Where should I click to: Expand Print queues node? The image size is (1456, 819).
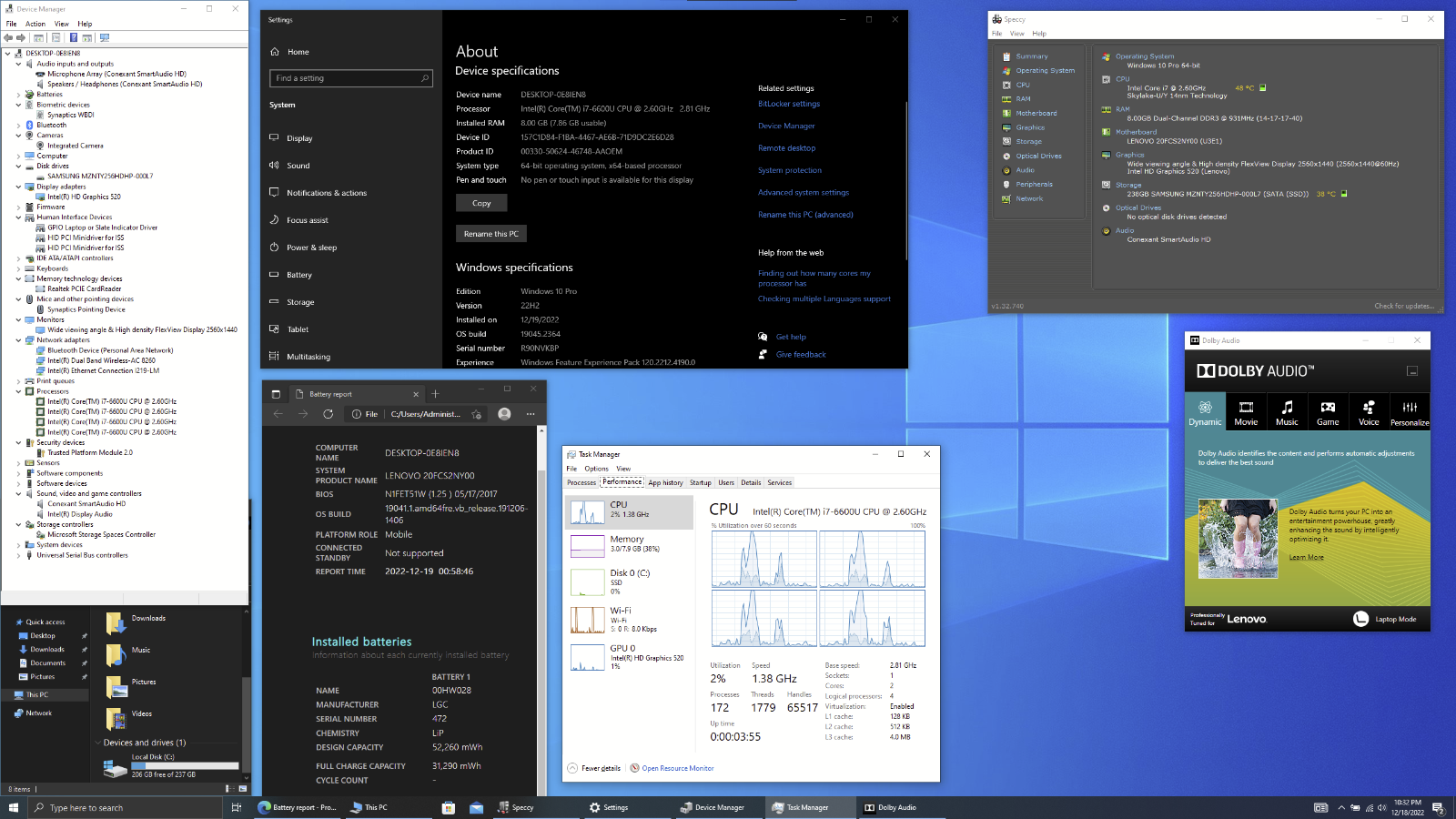point(18,381)
